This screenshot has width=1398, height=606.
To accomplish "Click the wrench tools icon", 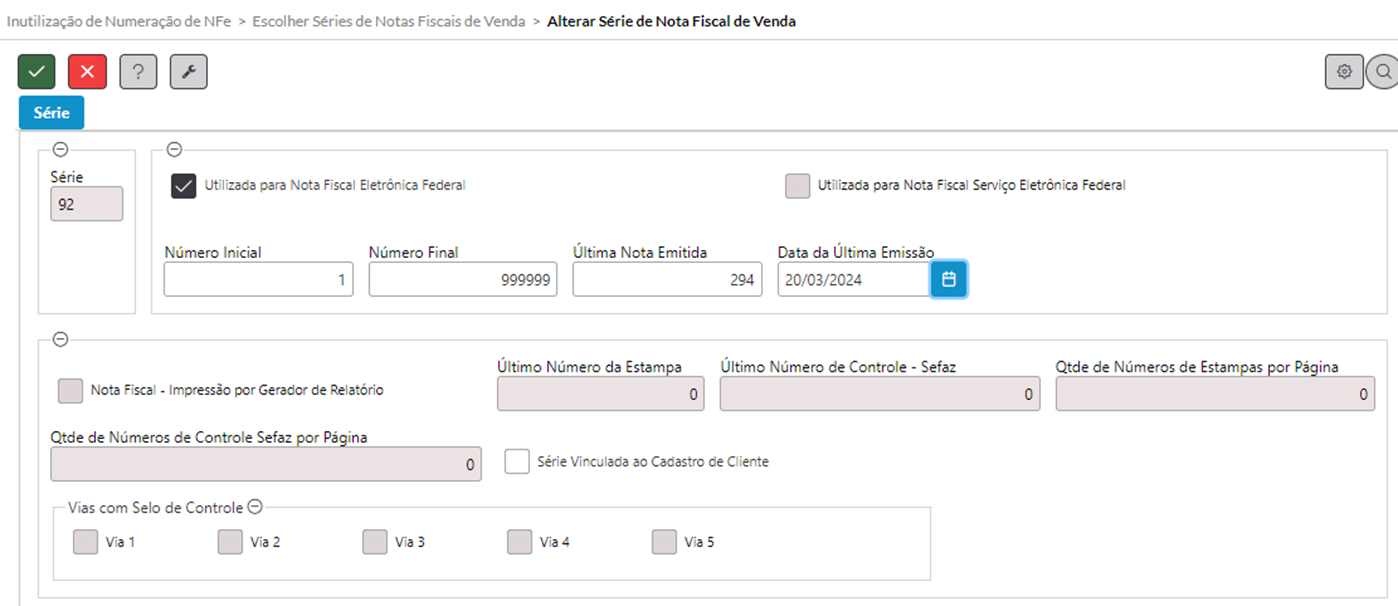I will tap(188, 71).
